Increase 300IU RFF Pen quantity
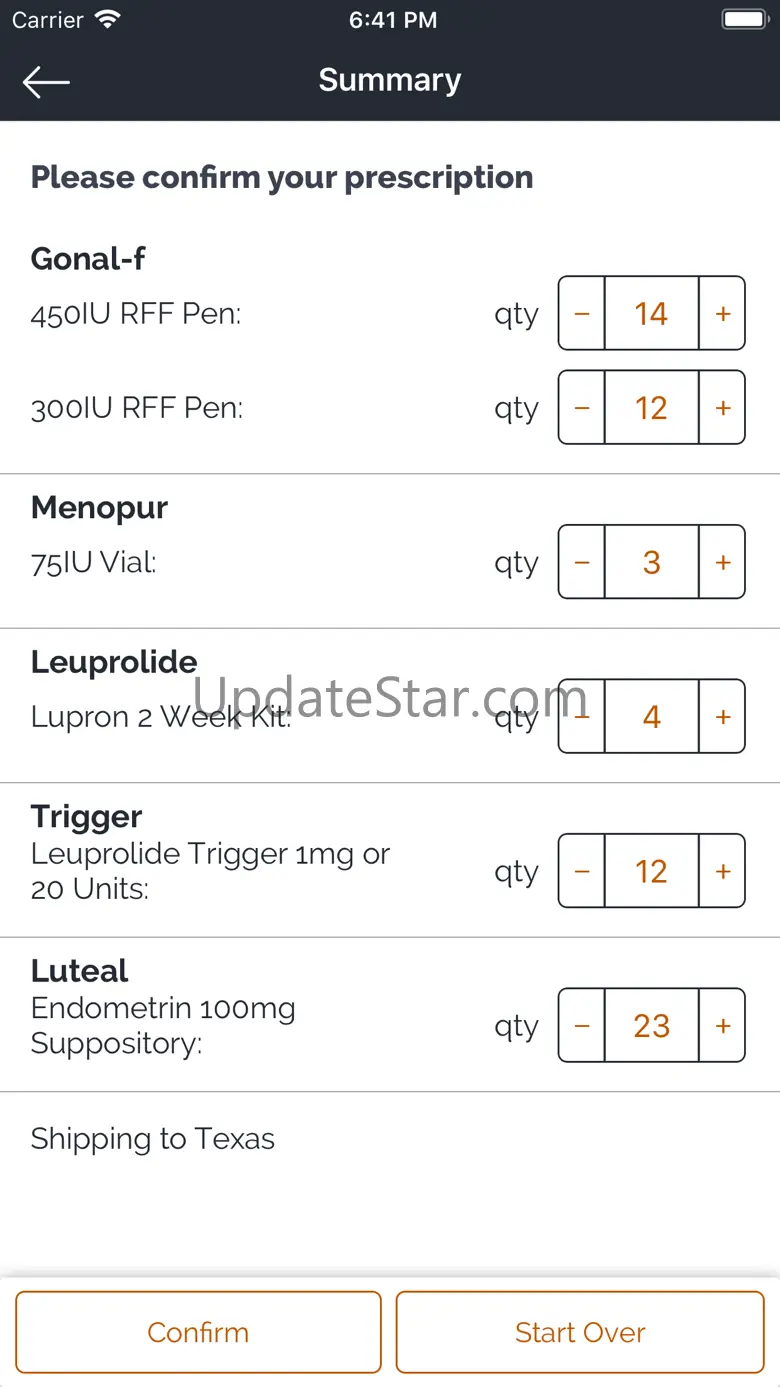This screenshot has height=1387, width=780. 722,408
